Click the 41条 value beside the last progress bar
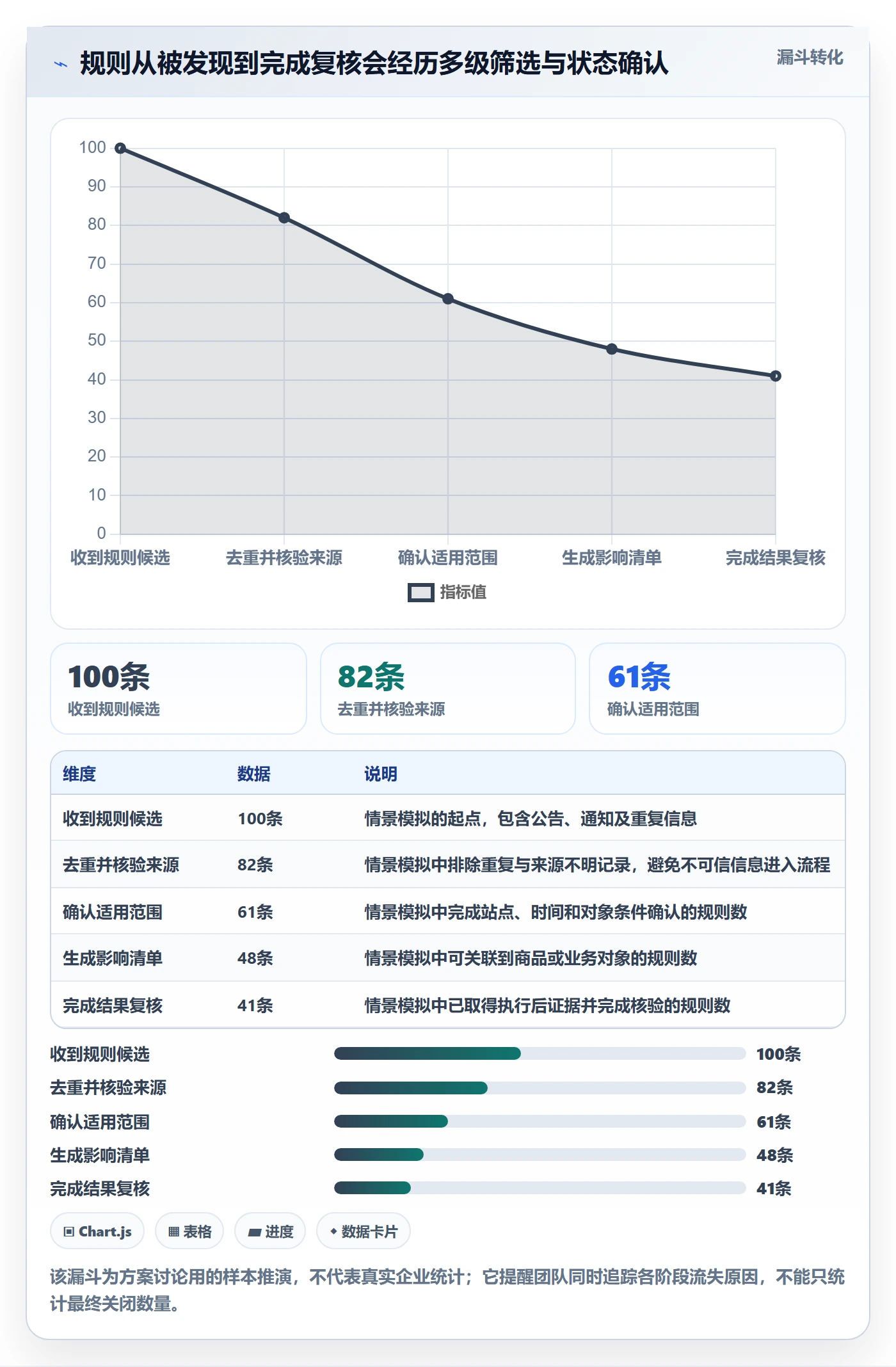This screenshot has width=896, height=1367. (x=774, y=1188)
